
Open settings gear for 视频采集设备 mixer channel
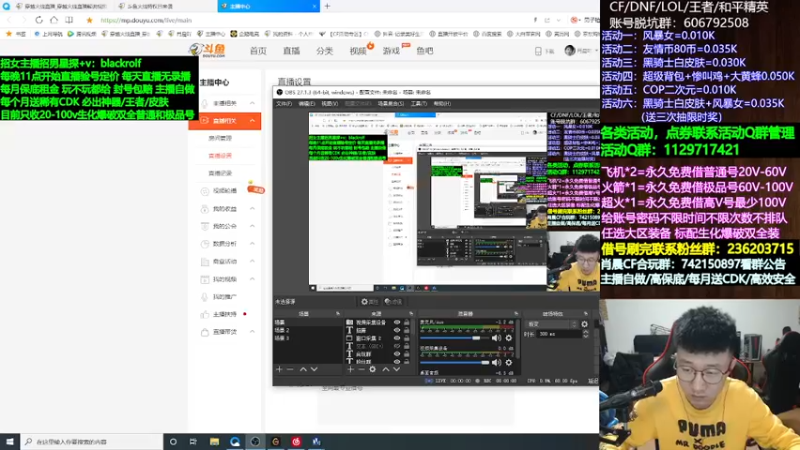(x=508, y=362)
